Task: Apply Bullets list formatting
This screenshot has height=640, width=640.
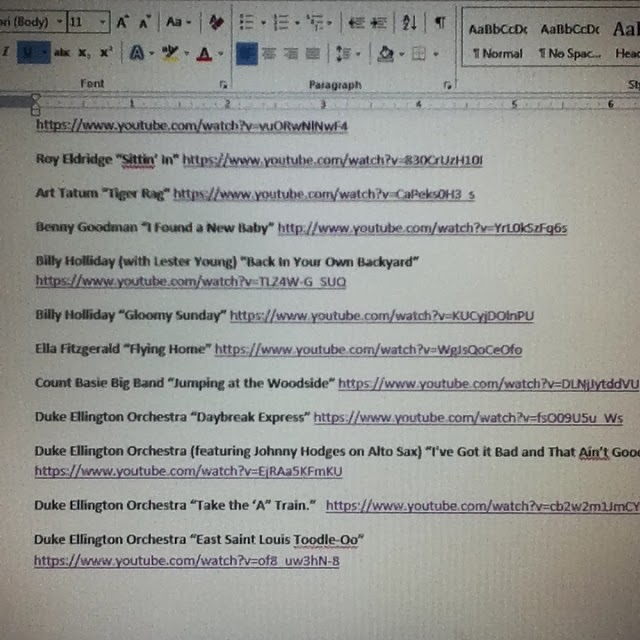Action: pos(246,22)
